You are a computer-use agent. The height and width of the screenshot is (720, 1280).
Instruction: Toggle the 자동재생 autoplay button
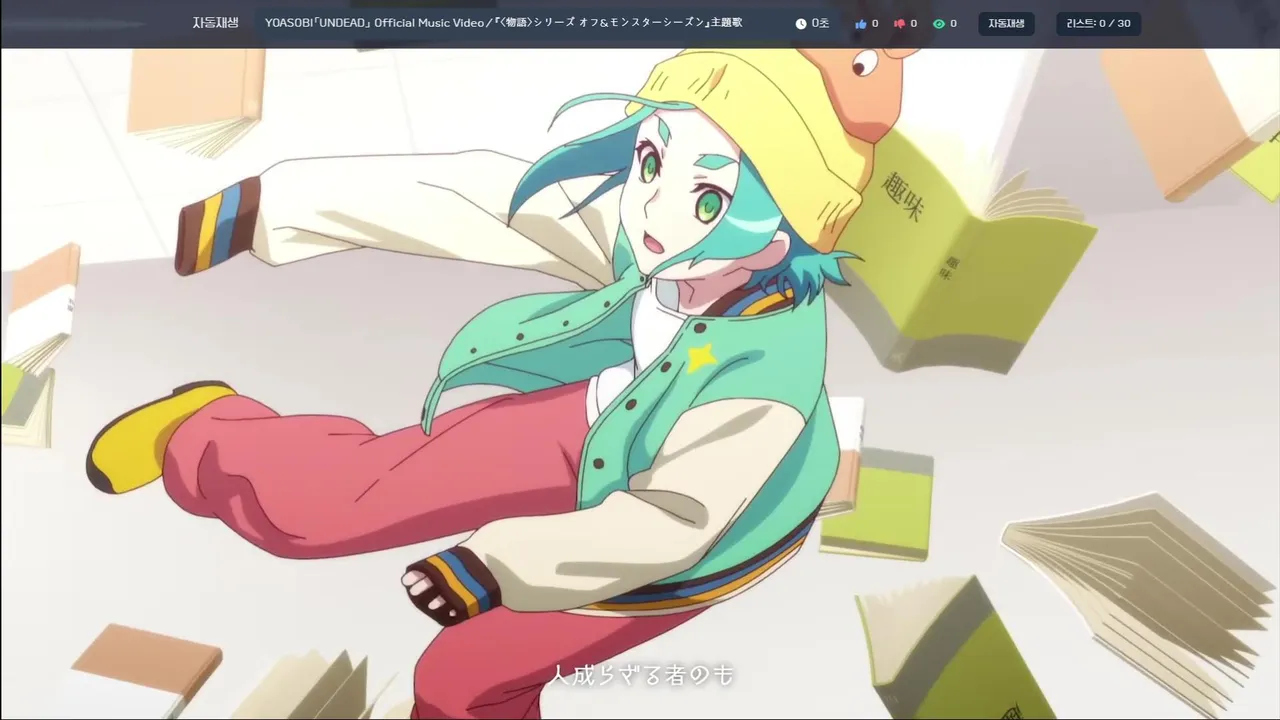[x=1006, y=23]
